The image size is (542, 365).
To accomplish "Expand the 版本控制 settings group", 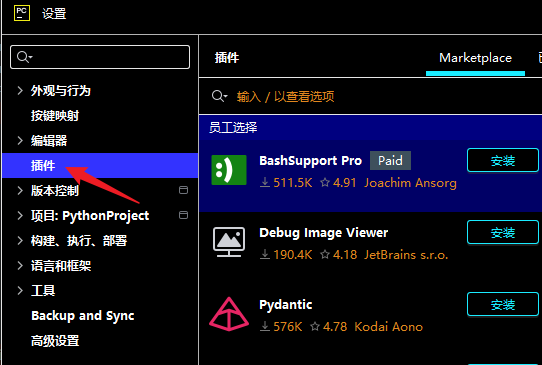I will point(20,190).
